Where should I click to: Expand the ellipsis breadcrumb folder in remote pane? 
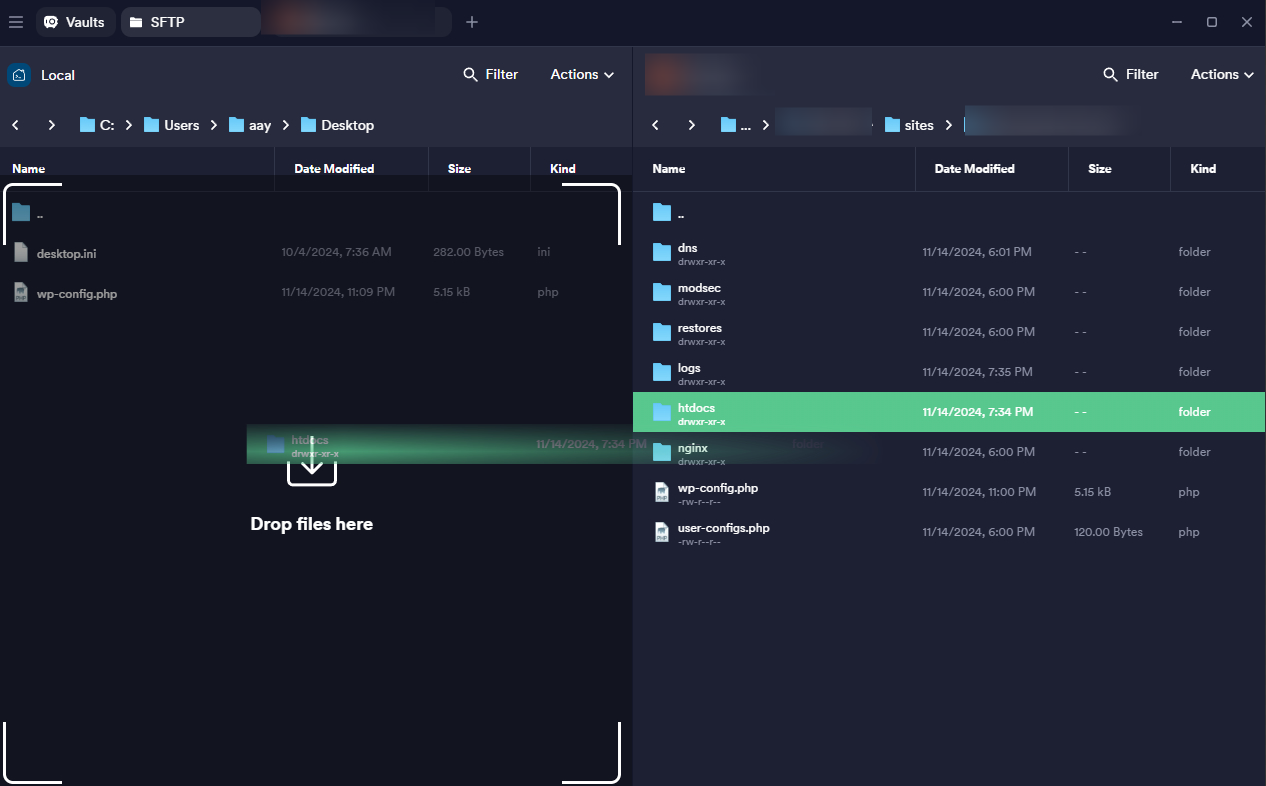click(736, 125)
